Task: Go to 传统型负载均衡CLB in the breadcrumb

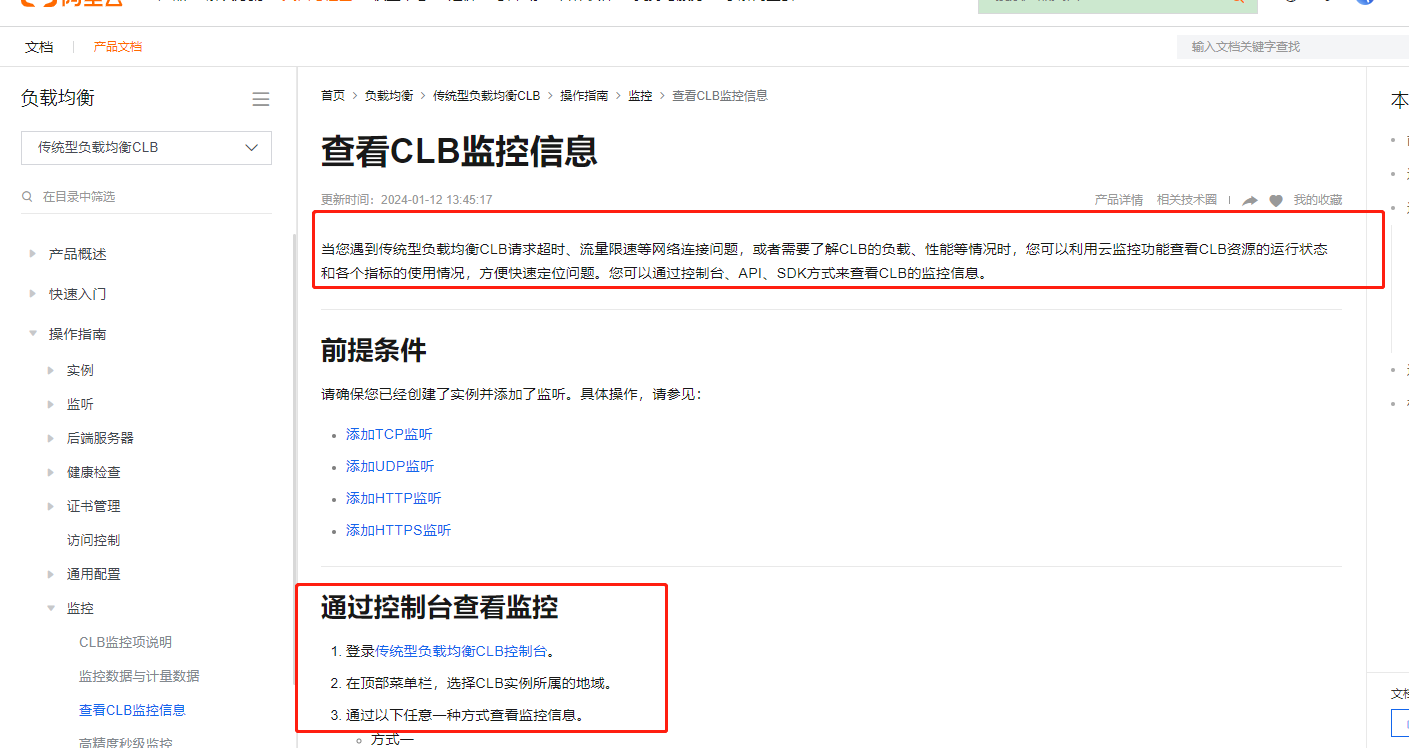Action: point(486,96)
